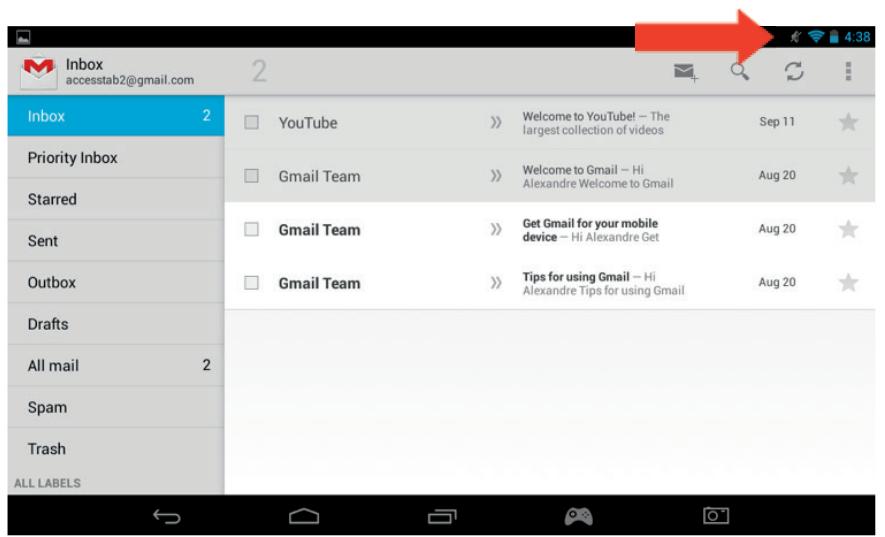Check the Welcome to Gmail checkbox
Viewport: 885px width, 537px height.
(251, 176)
